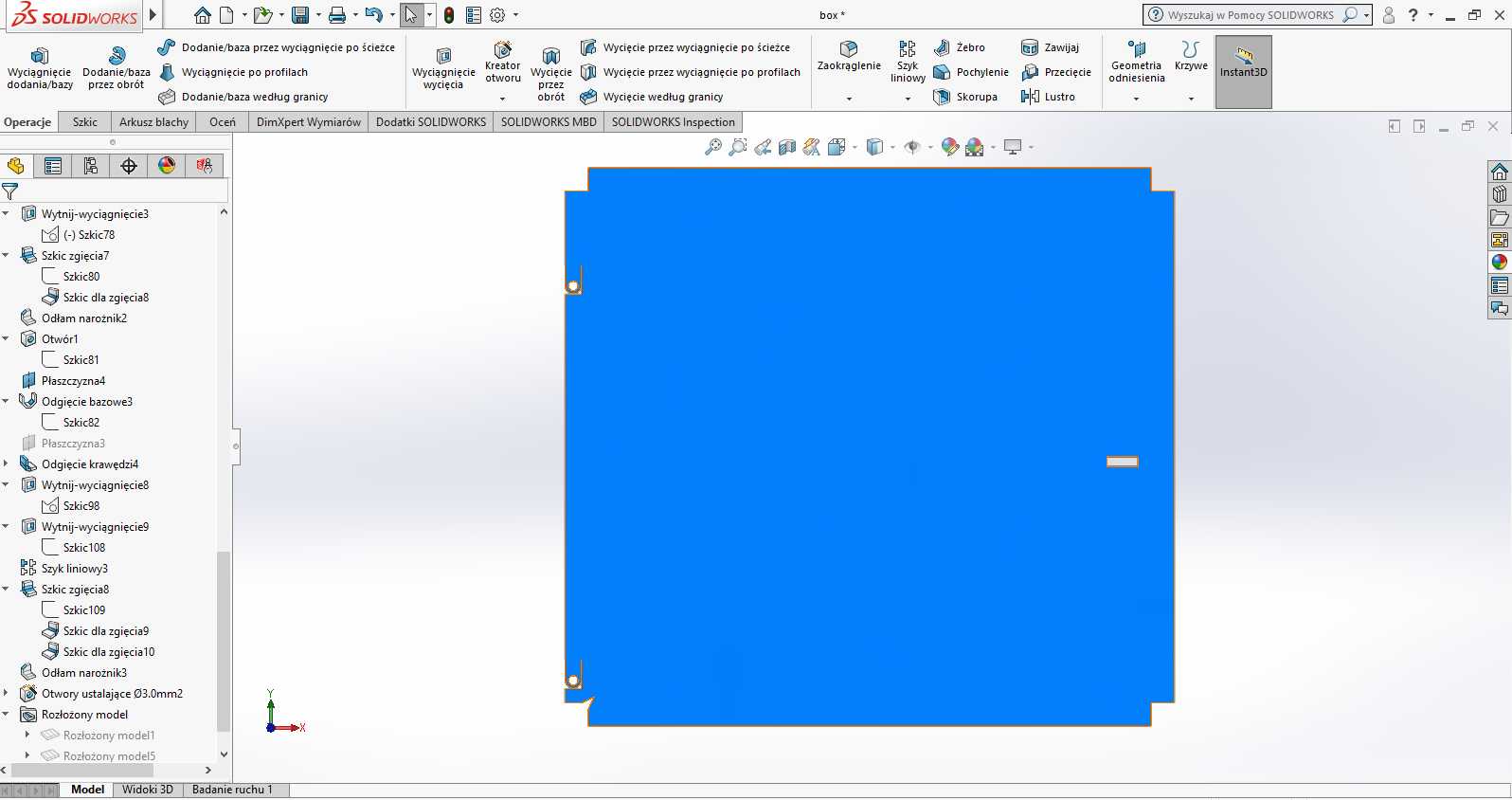Choose the Wycięcie przez obrót tool
The image size is (1512, 800).
tap(551, 74)
